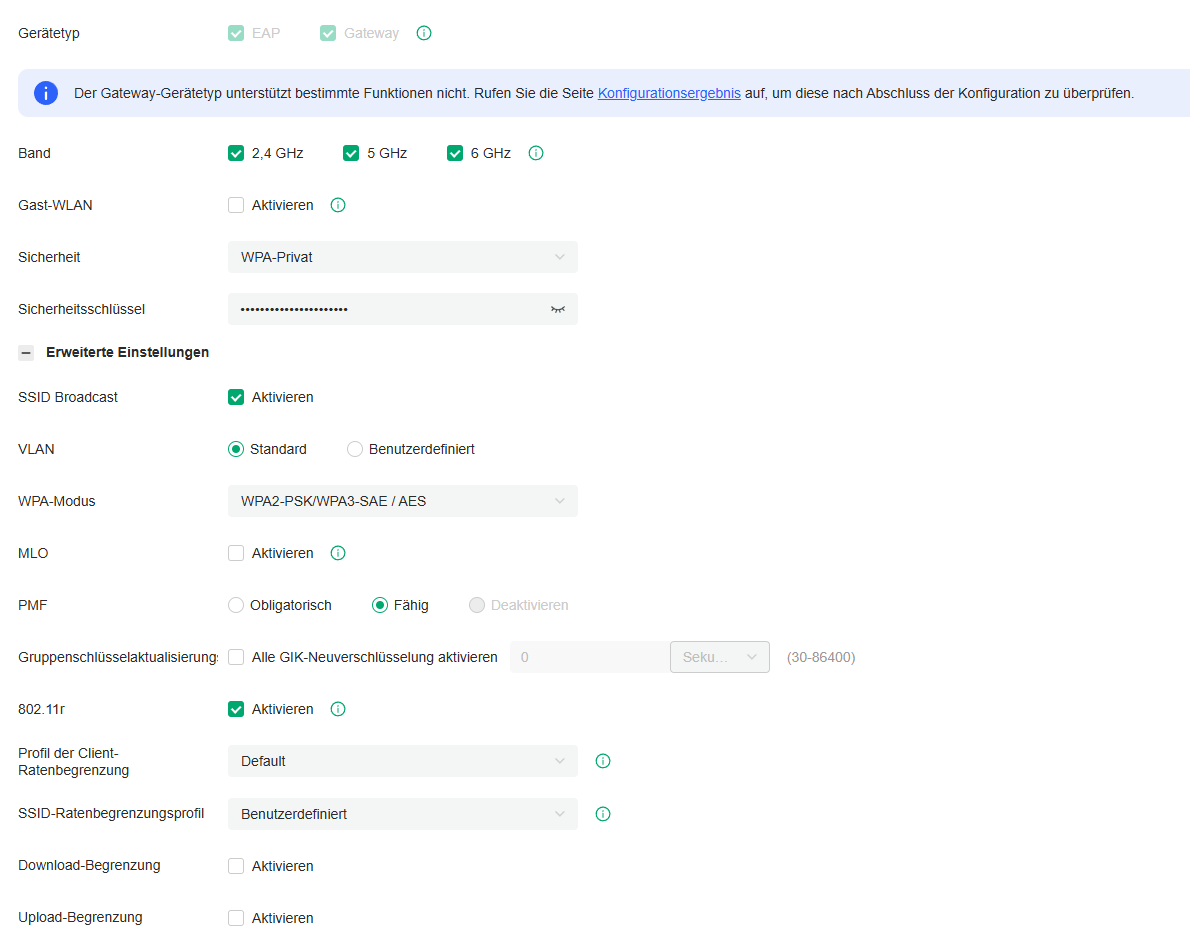
Task: Enable the Download-Begrenzung option
Action: point(236,866)
